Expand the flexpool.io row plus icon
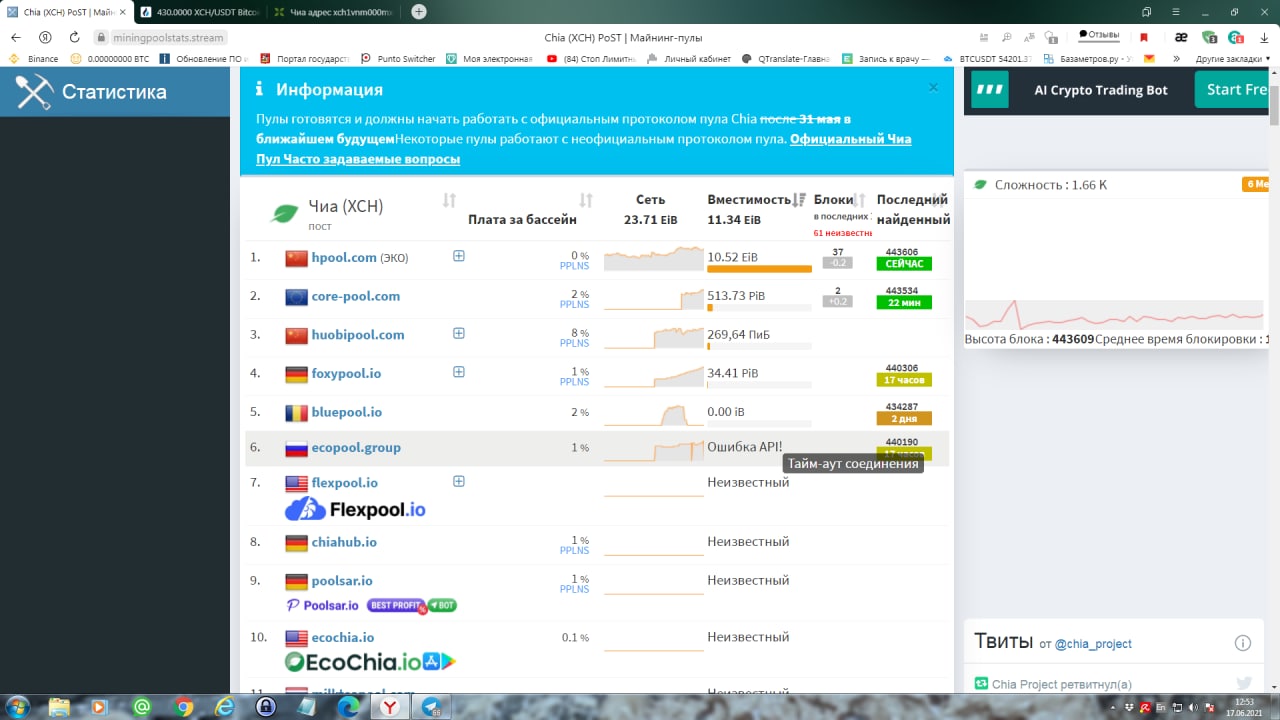This screenshot has width=1280, height=720. click(x=459, y=481)
